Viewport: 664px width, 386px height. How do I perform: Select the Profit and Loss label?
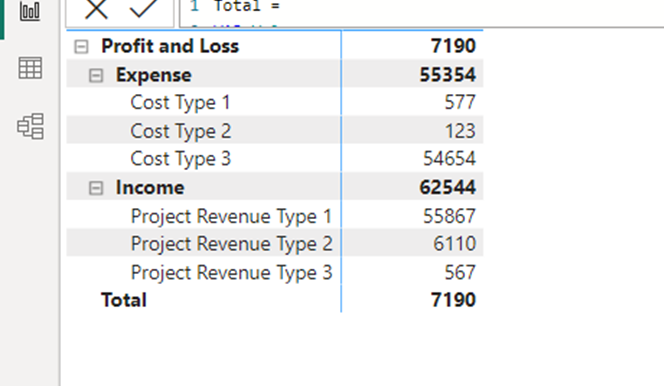point(170,46)
